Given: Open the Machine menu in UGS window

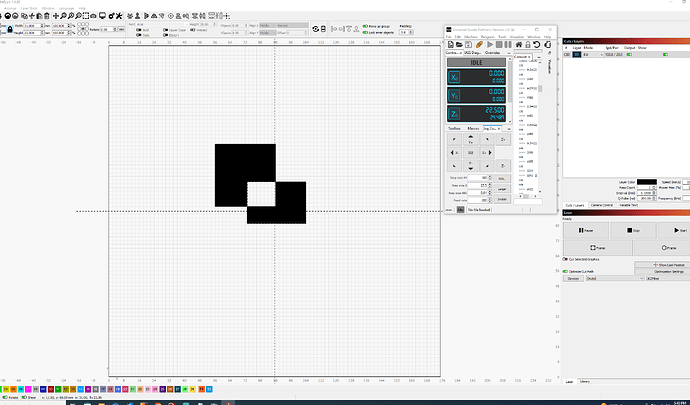Looking at the screenshot, I should [470, 37].
